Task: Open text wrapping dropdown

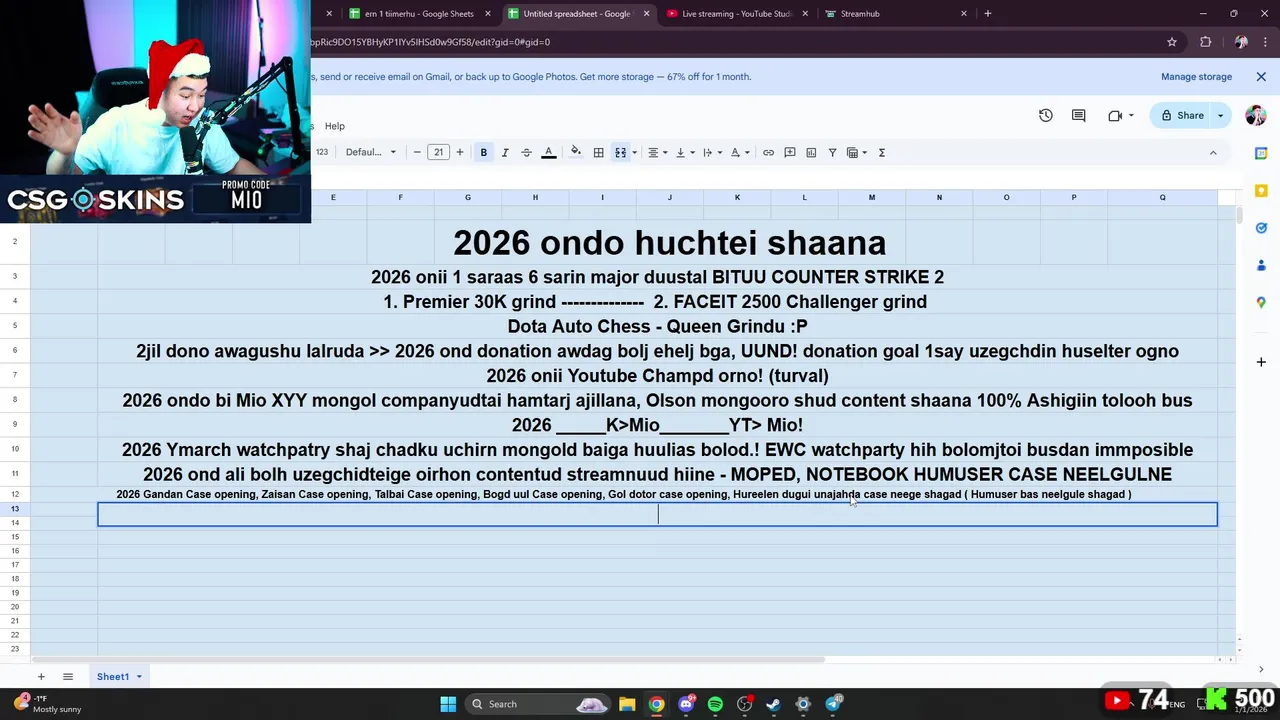Action: point(711,152)
